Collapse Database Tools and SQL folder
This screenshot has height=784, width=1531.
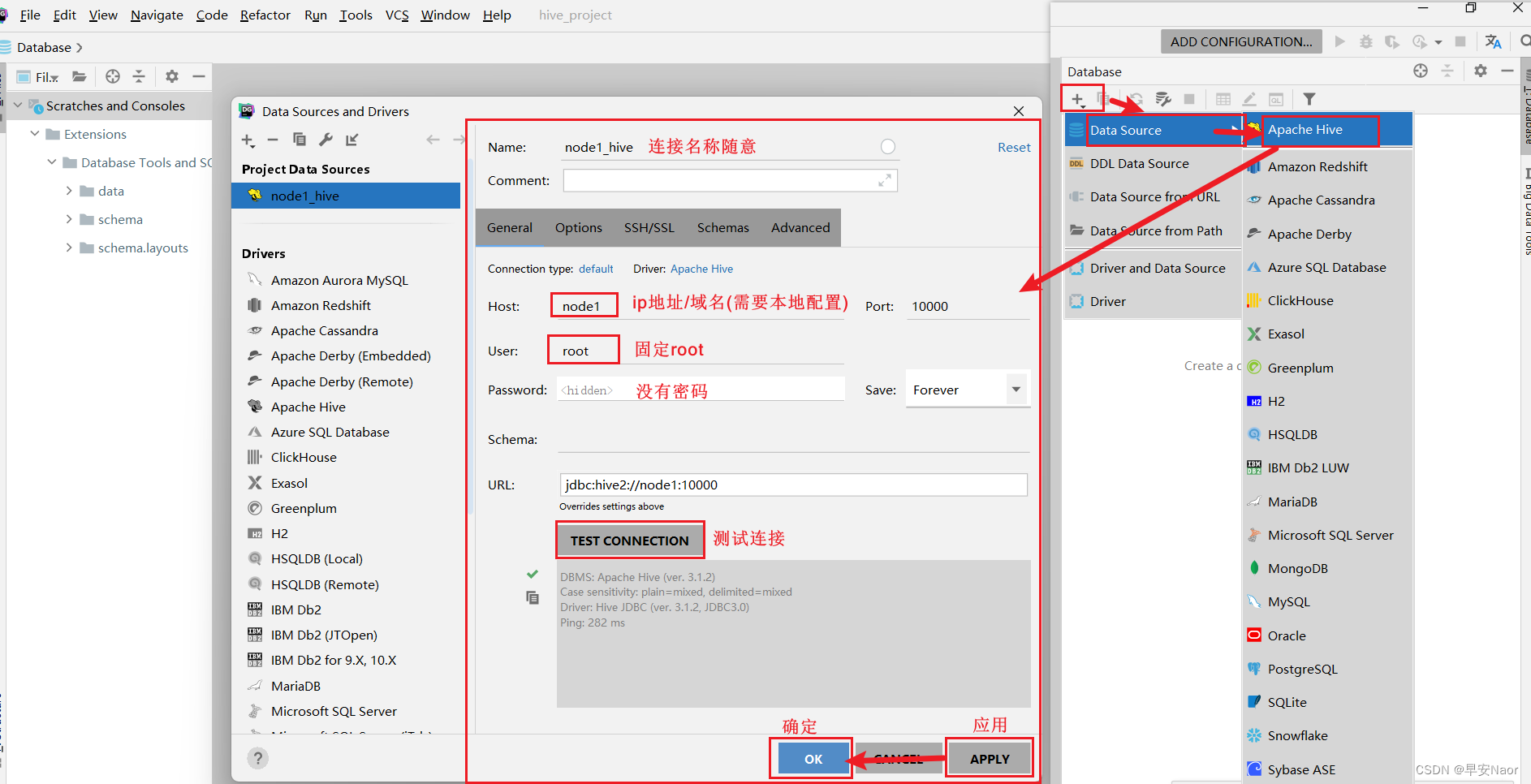click(x=52, y=162)
